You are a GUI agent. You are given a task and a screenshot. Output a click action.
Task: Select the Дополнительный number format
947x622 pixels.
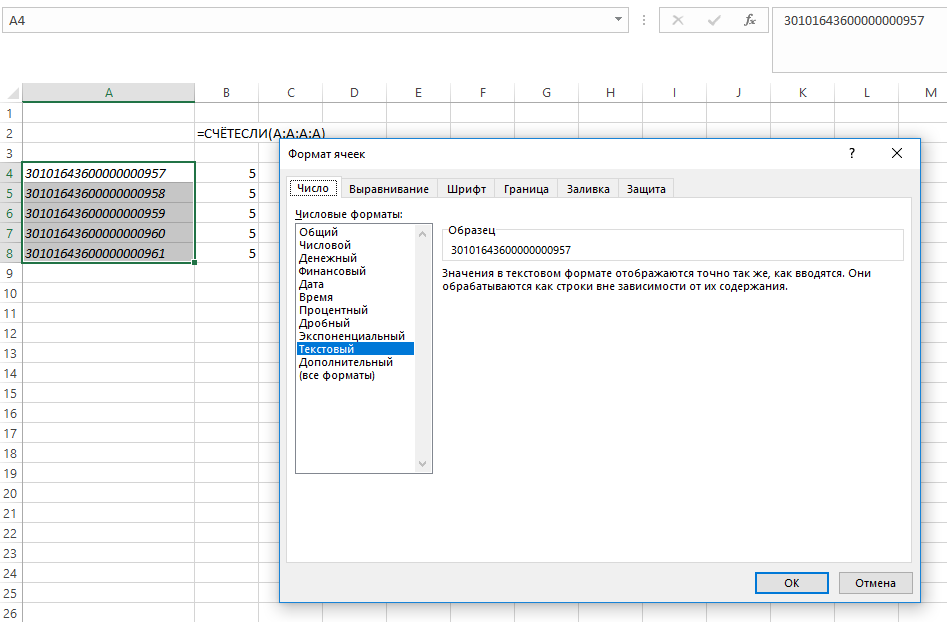(355, 362)
